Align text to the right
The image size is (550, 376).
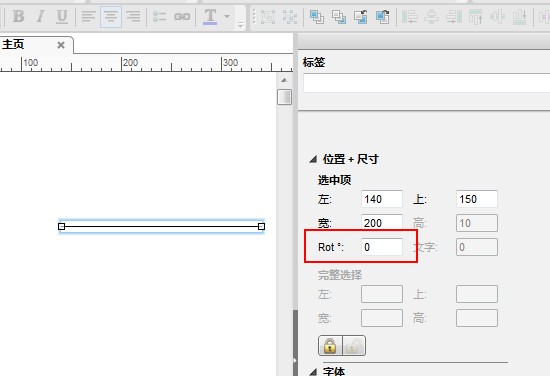click(133, 16)
